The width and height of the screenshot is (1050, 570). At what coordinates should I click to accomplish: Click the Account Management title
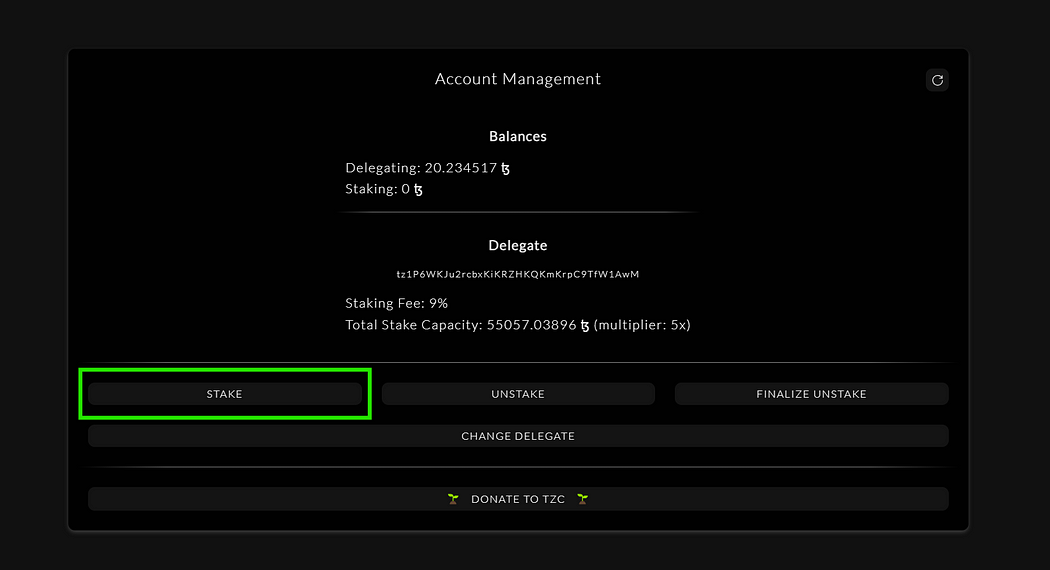pyautogui.click(x=518, y=79)
